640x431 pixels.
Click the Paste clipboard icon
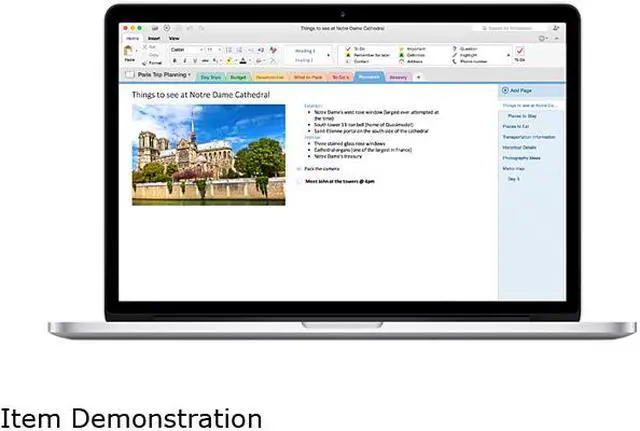point(128,51)
